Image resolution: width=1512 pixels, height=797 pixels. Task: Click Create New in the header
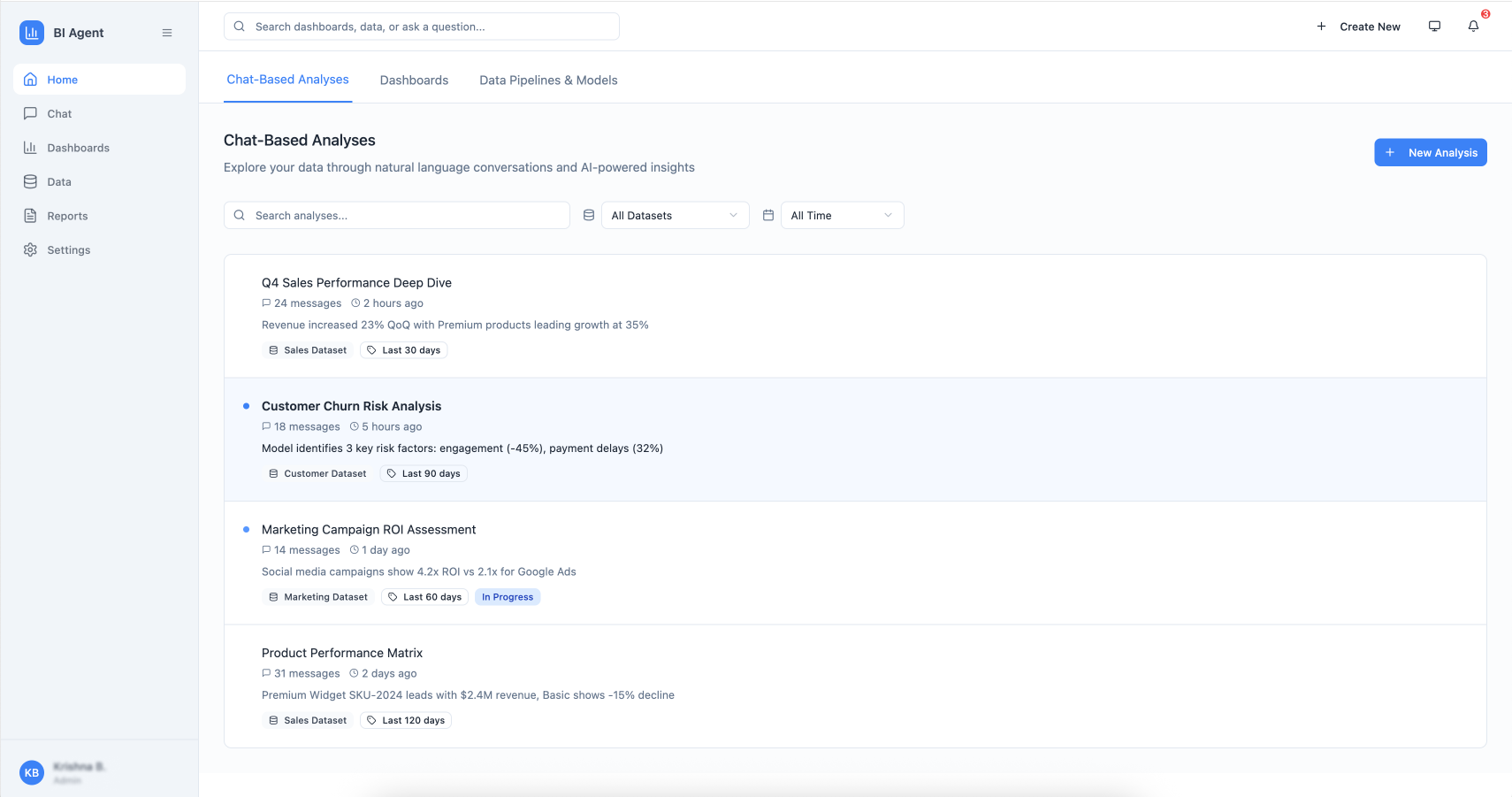1359,27
